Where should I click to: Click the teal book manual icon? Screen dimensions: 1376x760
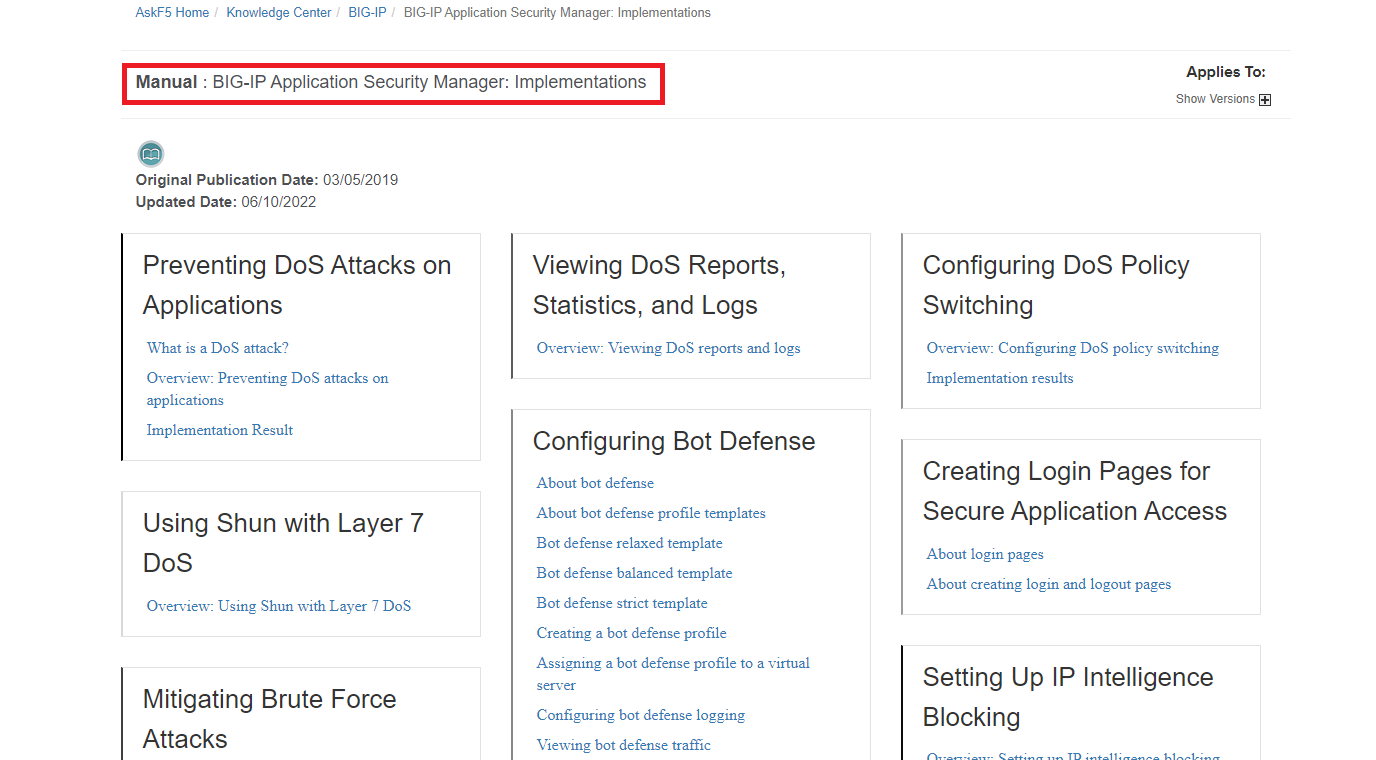151,154
